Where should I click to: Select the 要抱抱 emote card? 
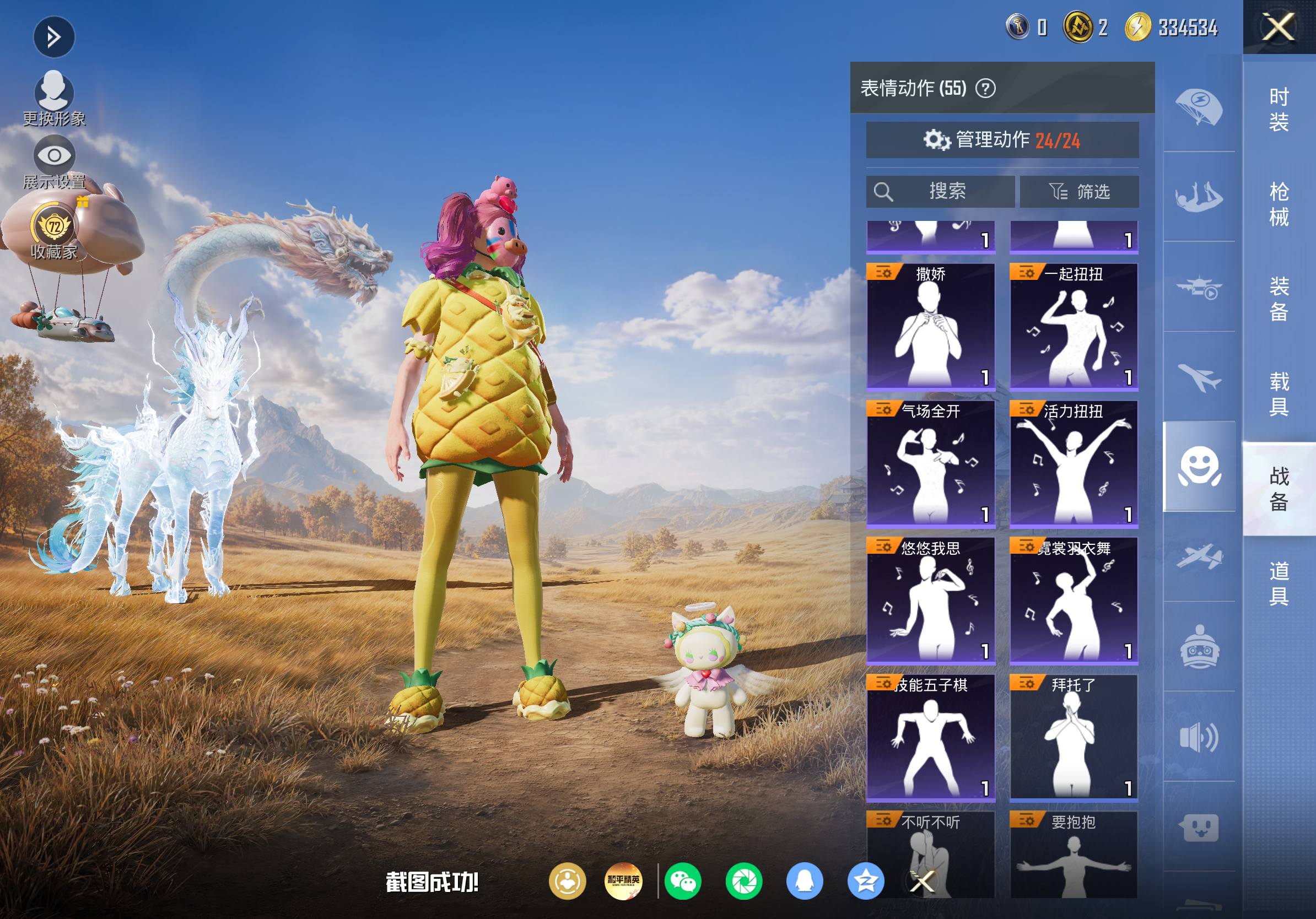1074,854
